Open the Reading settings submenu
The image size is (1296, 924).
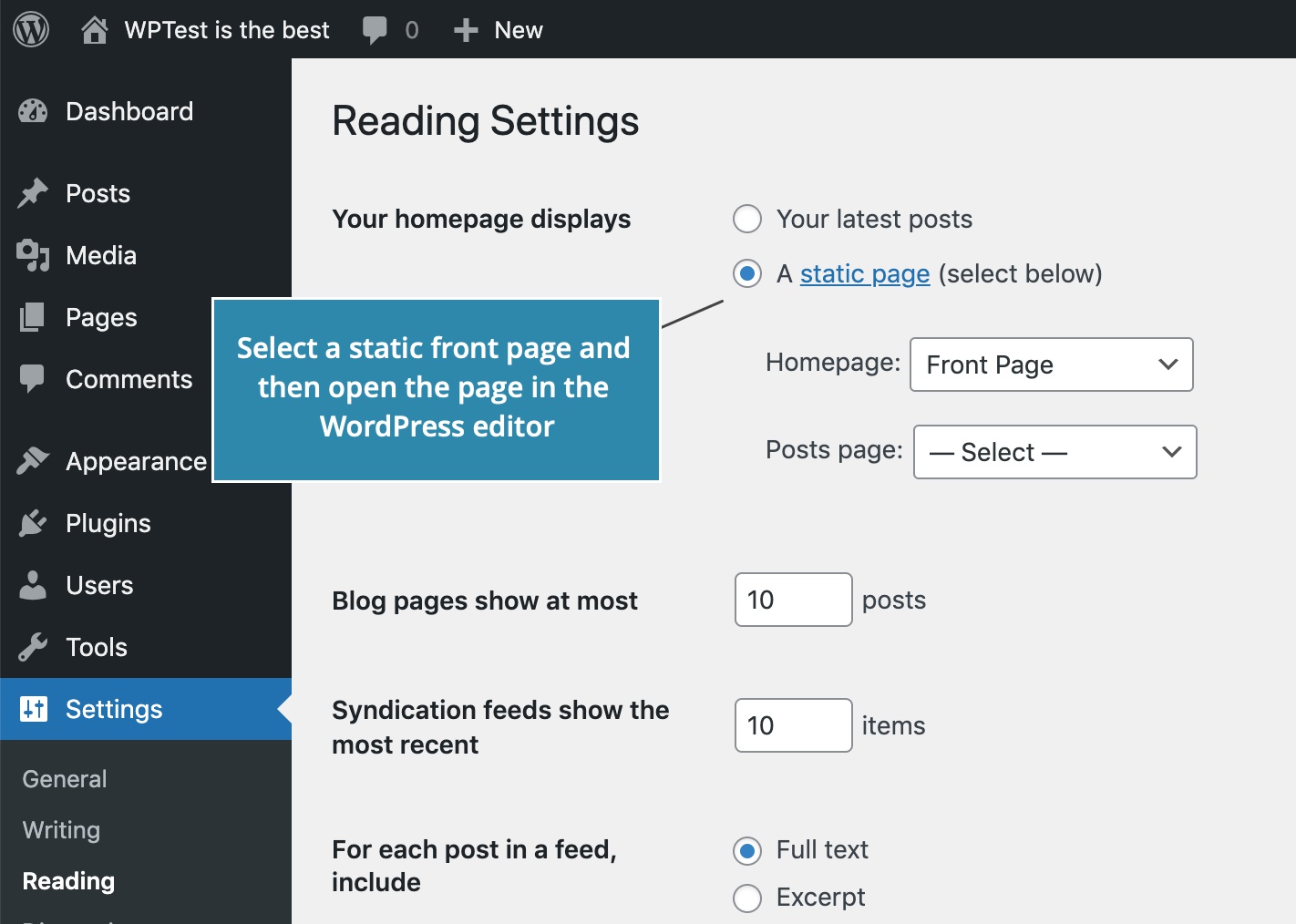(x=68, y=881)
